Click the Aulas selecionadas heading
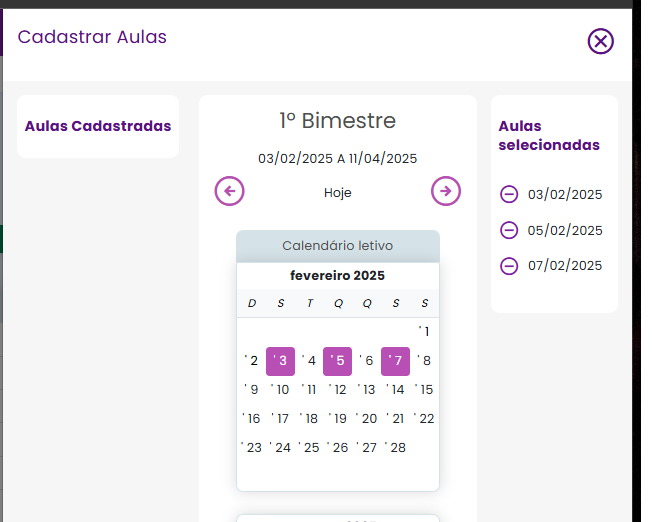 tap(549, 136)
